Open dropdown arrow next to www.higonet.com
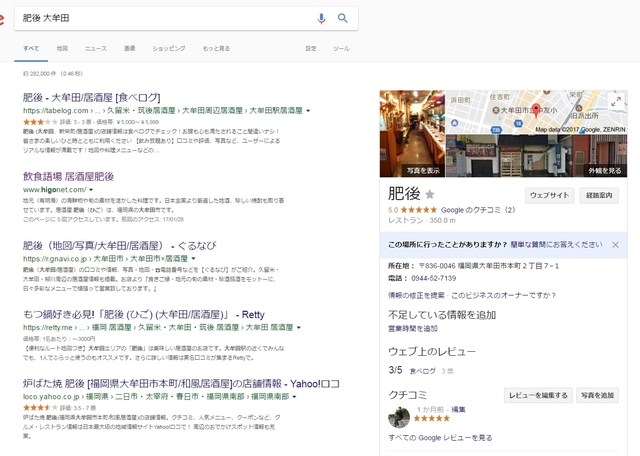The image size is (640, 456). [x=91, y=190]
